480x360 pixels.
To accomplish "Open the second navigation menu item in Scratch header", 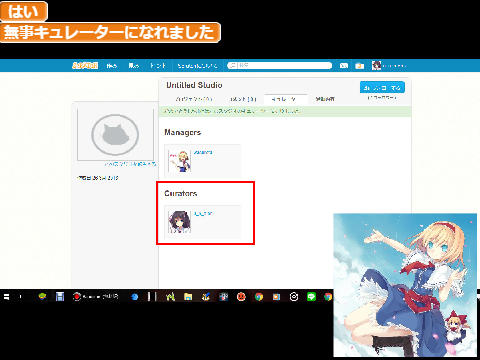I will click(x=134, y=66).
